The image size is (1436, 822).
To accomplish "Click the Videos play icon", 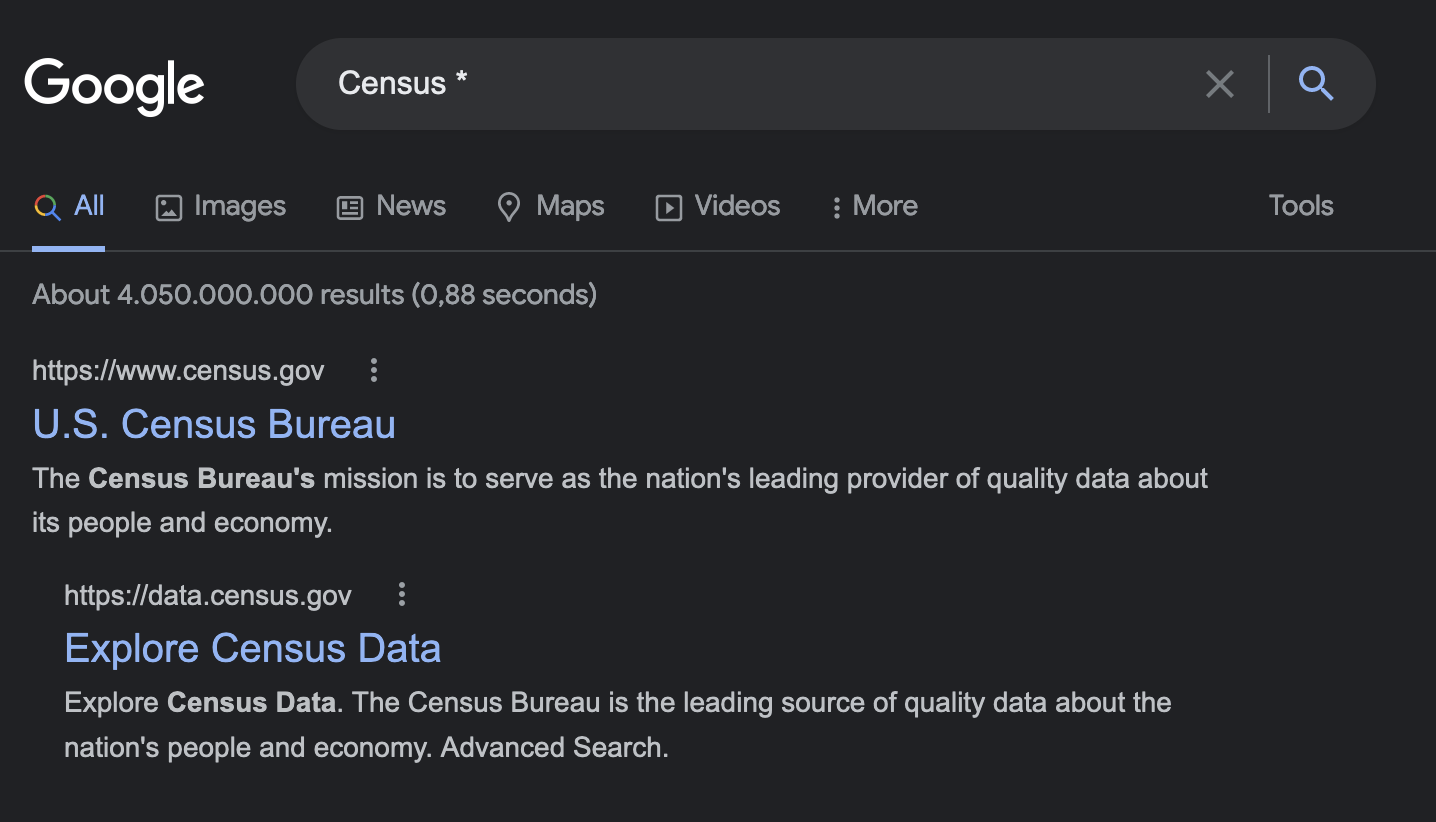I will click(x=668, y=206).
